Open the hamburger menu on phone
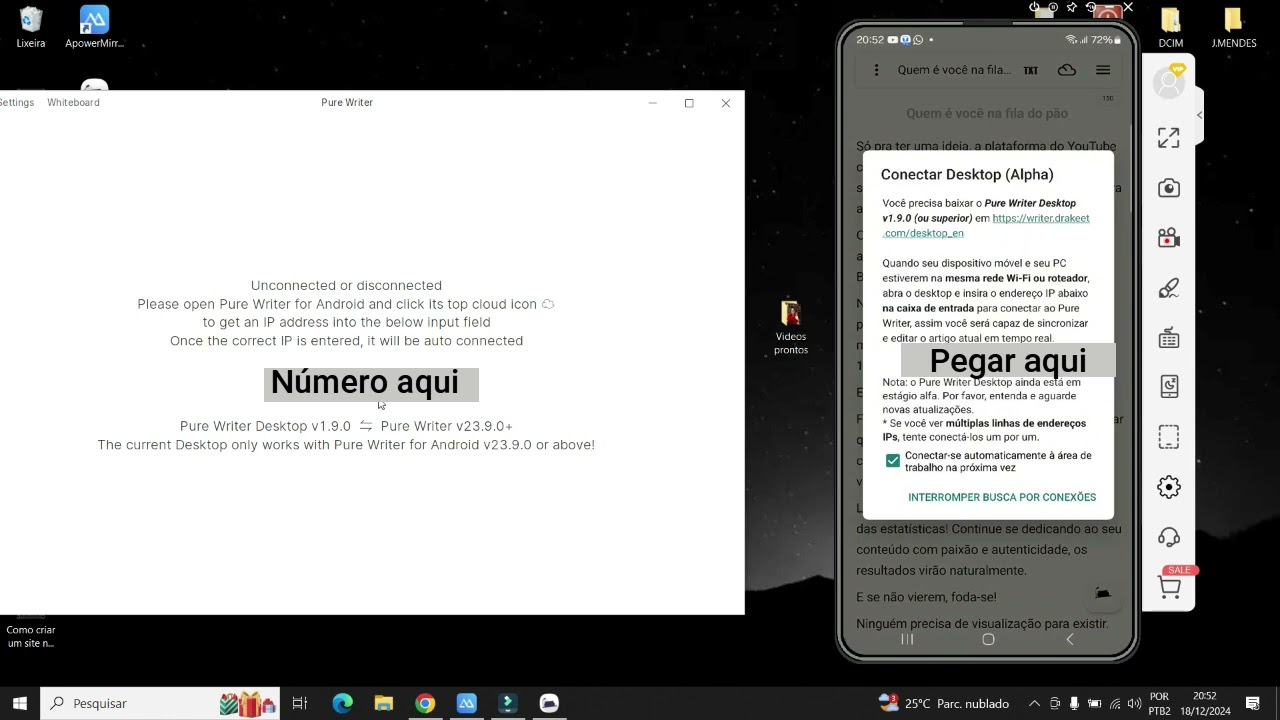1280x720 pixels. [x=1103, y=70]
